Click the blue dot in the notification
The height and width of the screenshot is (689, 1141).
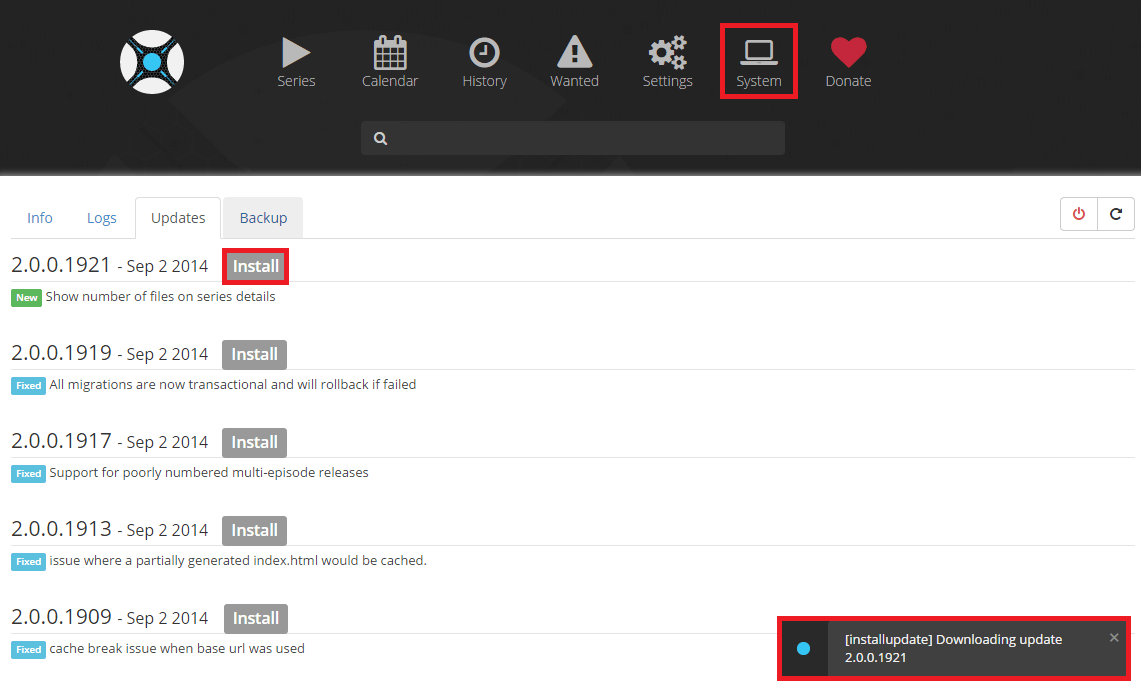click(x=803, y=648)
